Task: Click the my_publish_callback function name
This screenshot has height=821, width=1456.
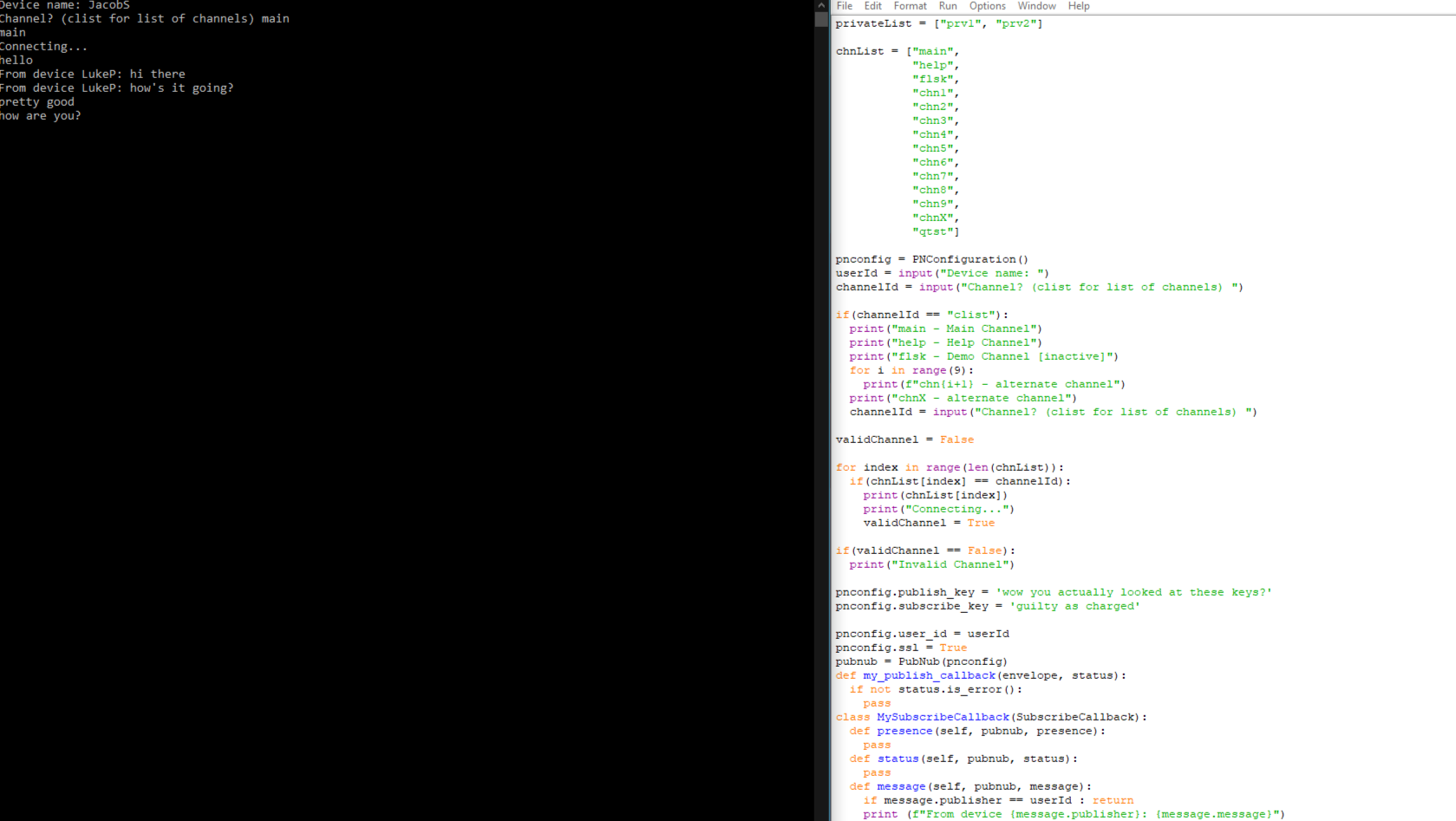Action: [x=929, y=675]
